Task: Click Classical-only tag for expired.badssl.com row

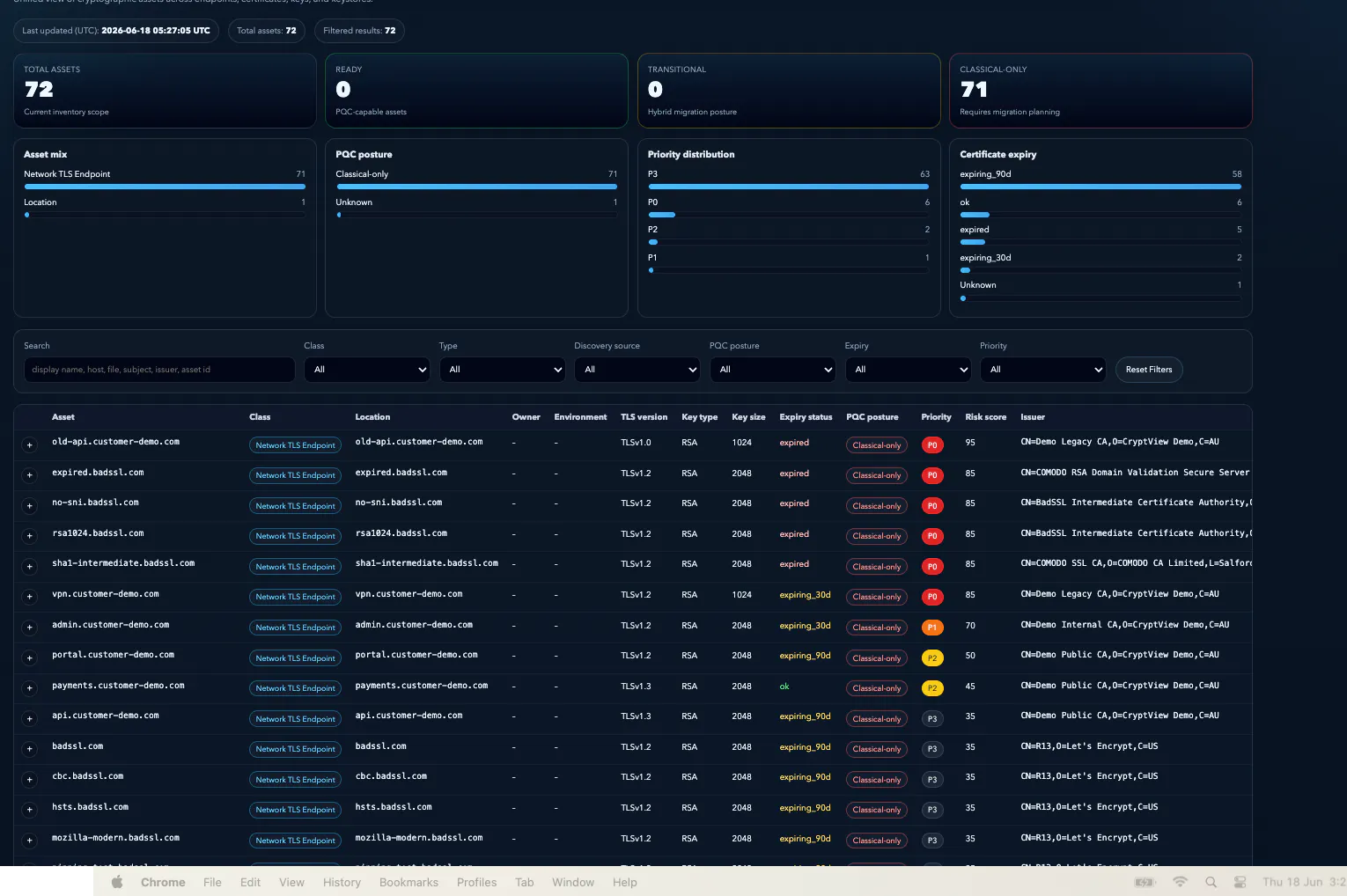Action: [876, 475]
